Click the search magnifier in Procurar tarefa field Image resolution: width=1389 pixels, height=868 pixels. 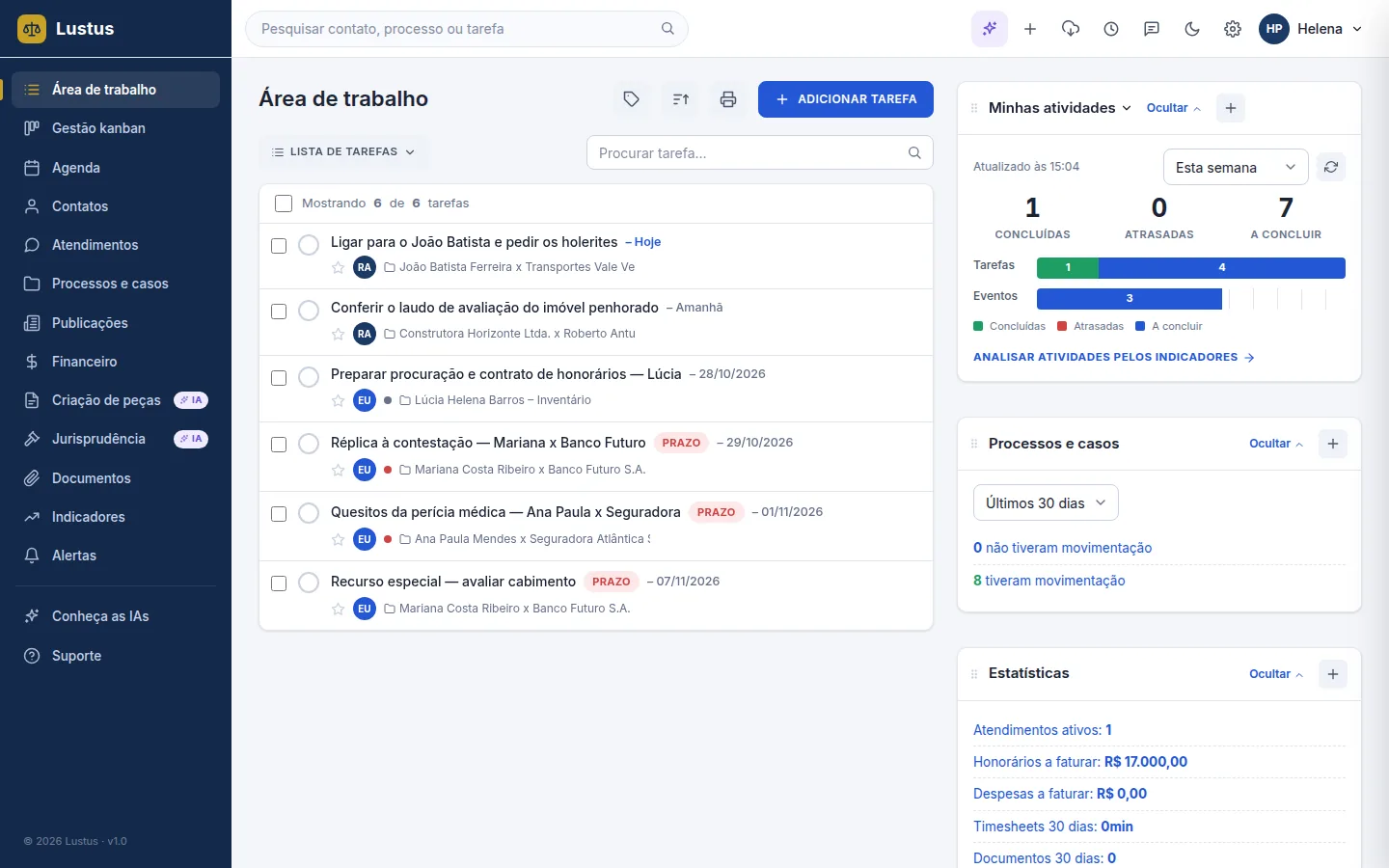914,152
